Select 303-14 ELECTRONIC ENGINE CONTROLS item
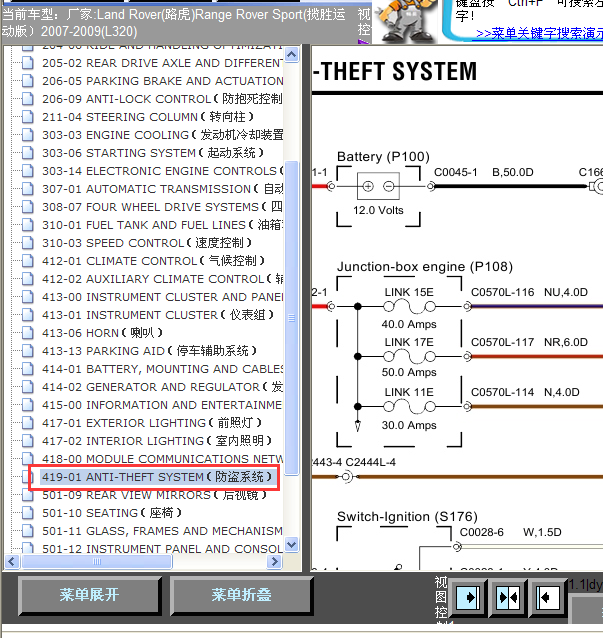The width and height of the screenshot is (603, 638). pos(163,171)
